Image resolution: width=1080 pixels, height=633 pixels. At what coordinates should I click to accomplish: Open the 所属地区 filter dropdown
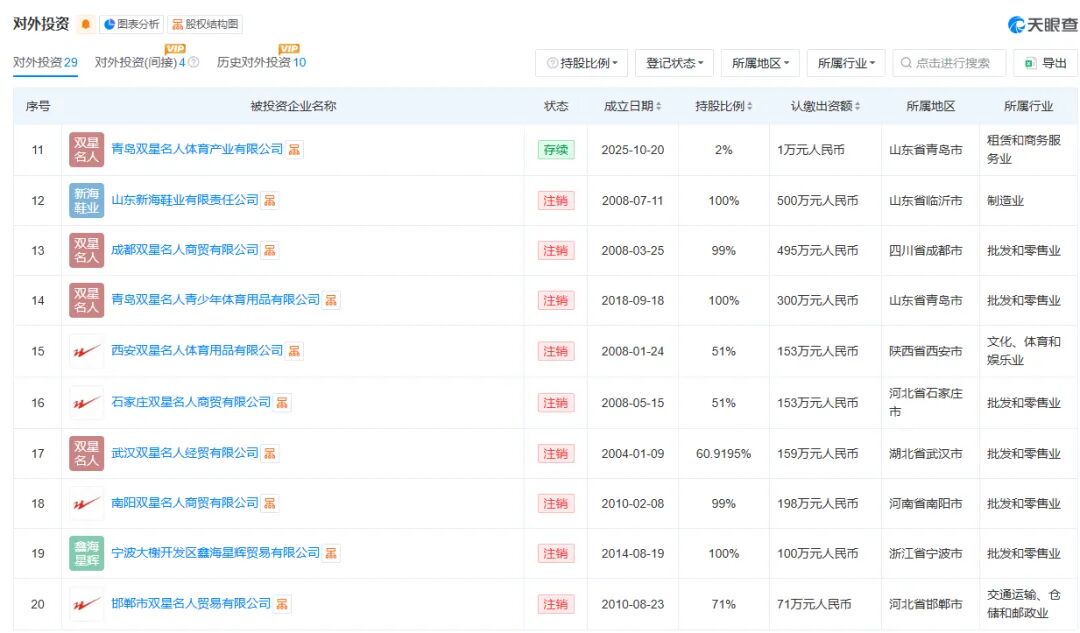click(760, 63)
